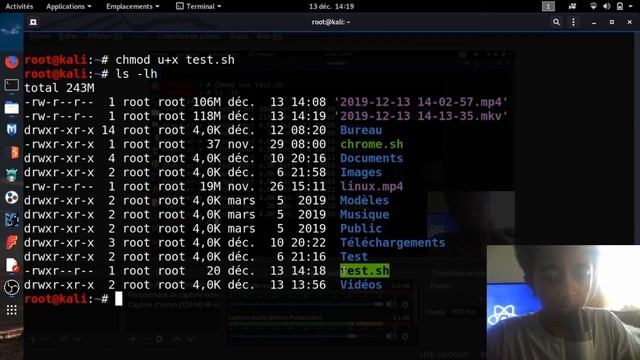Click the 106M size value
This screenshot has height=360, width=640.
(x=207, y=102)
